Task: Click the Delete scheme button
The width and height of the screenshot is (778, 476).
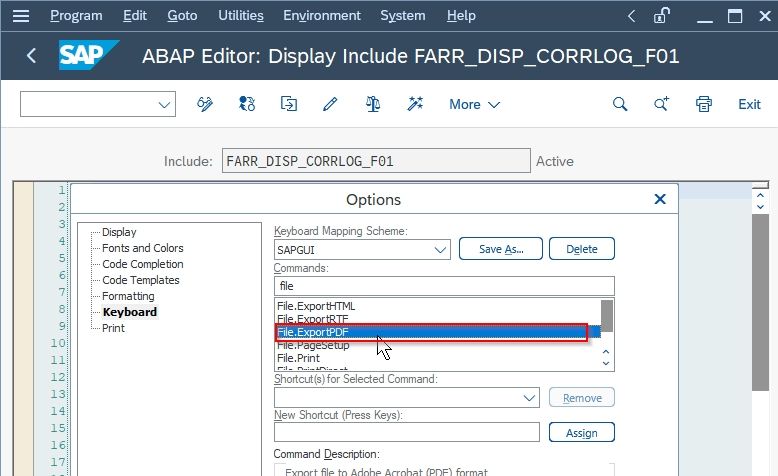Action: (x=582, y=249)
